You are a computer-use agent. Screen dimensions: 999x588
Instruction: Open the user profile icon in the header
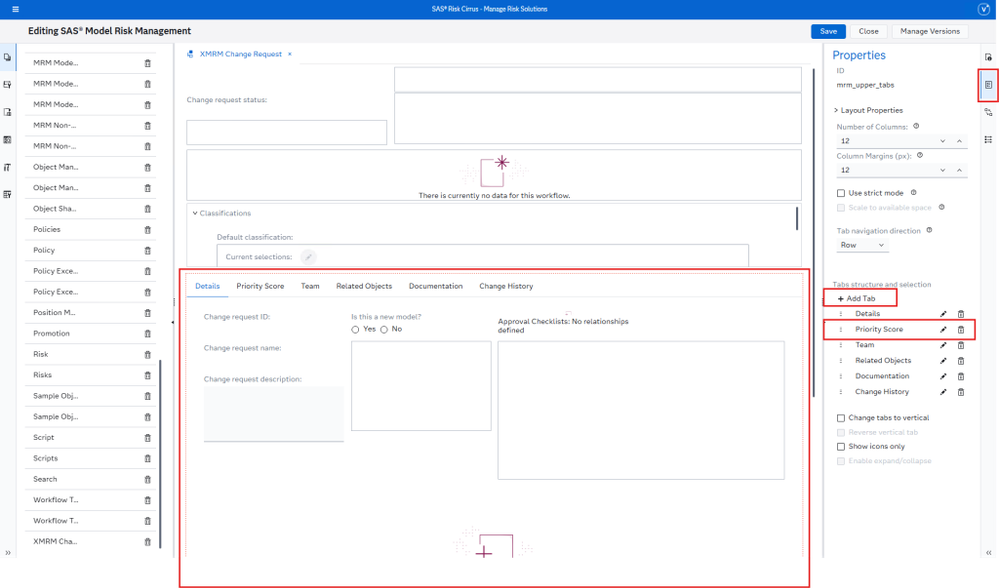[x=983, y=9]
